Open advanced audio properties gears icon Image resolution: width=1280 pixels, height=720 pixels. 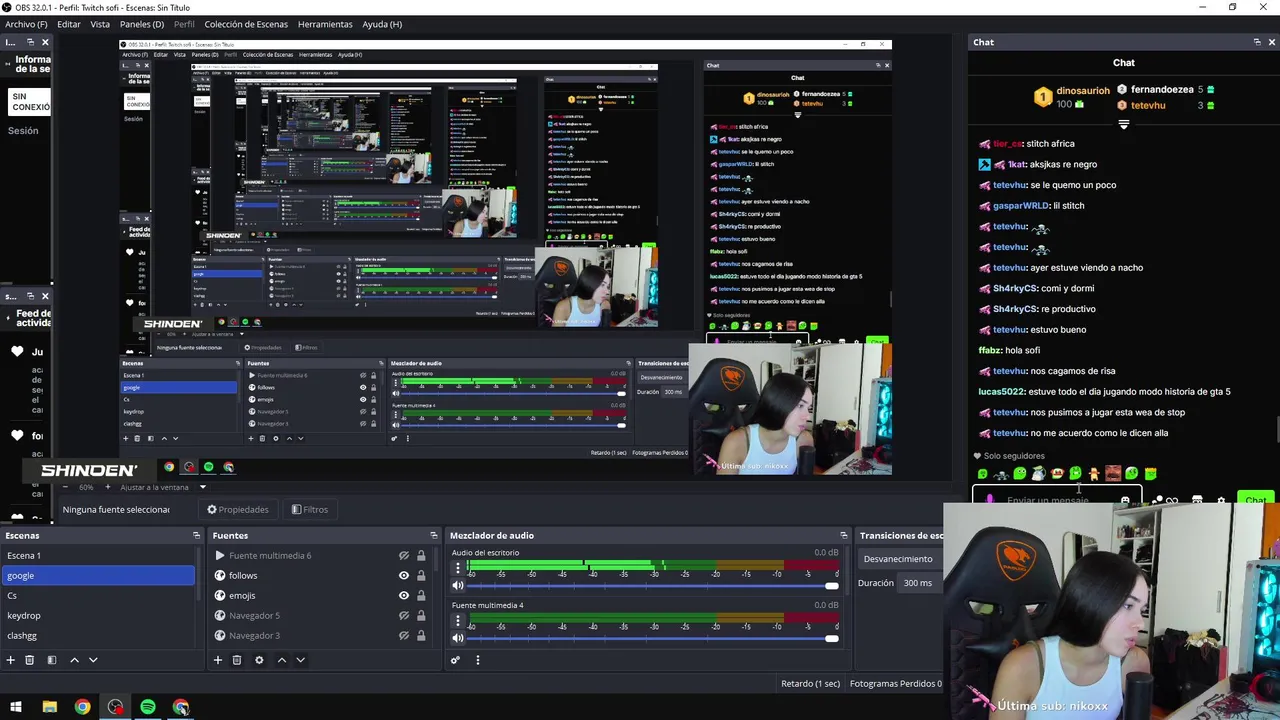point(455,660)
